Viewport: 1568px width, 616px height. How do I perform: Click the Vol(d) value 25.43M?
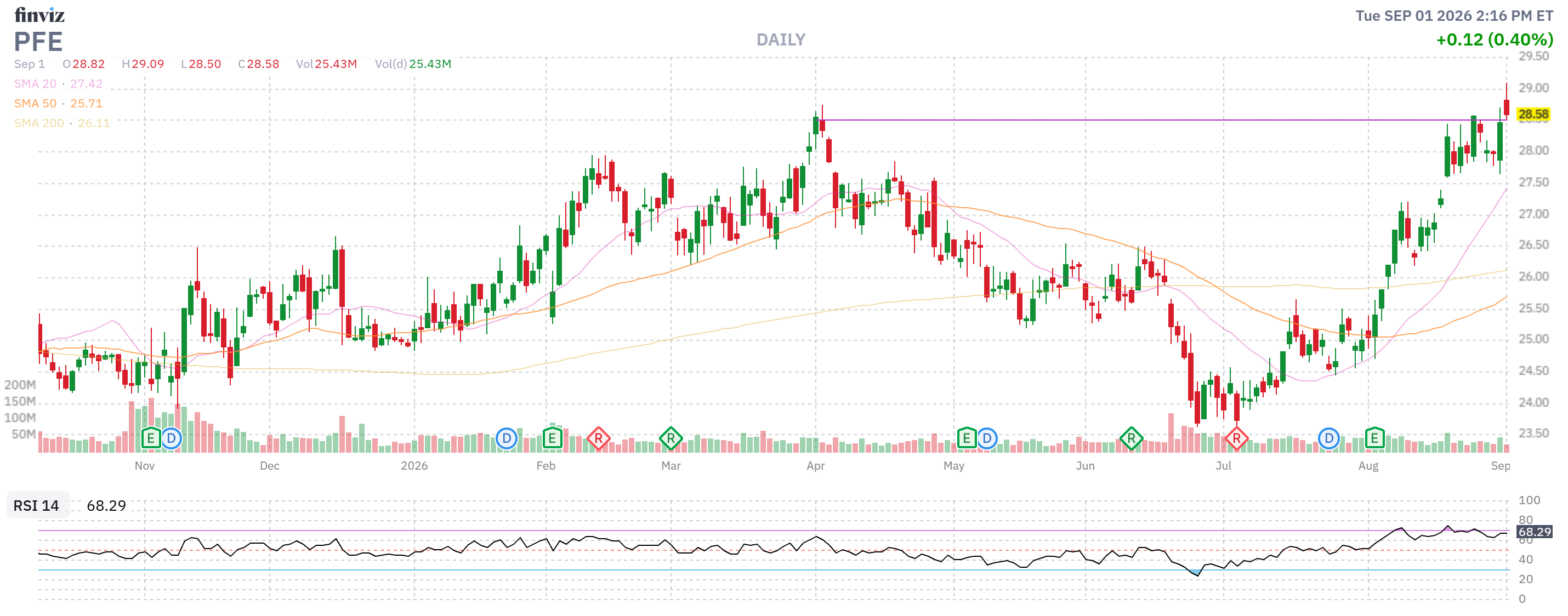click(430, 64)
